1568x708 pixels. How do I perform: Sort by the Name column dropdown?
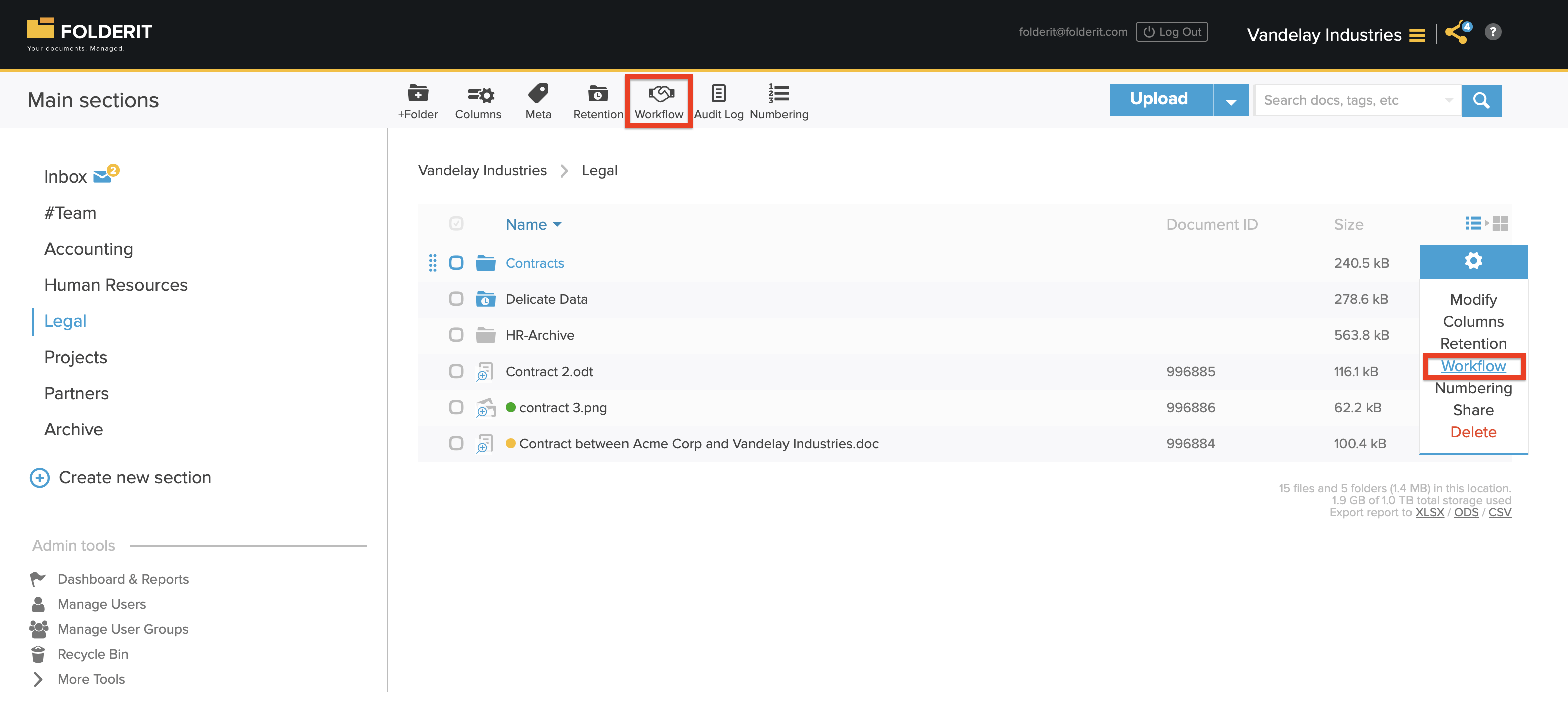[533, 225]
